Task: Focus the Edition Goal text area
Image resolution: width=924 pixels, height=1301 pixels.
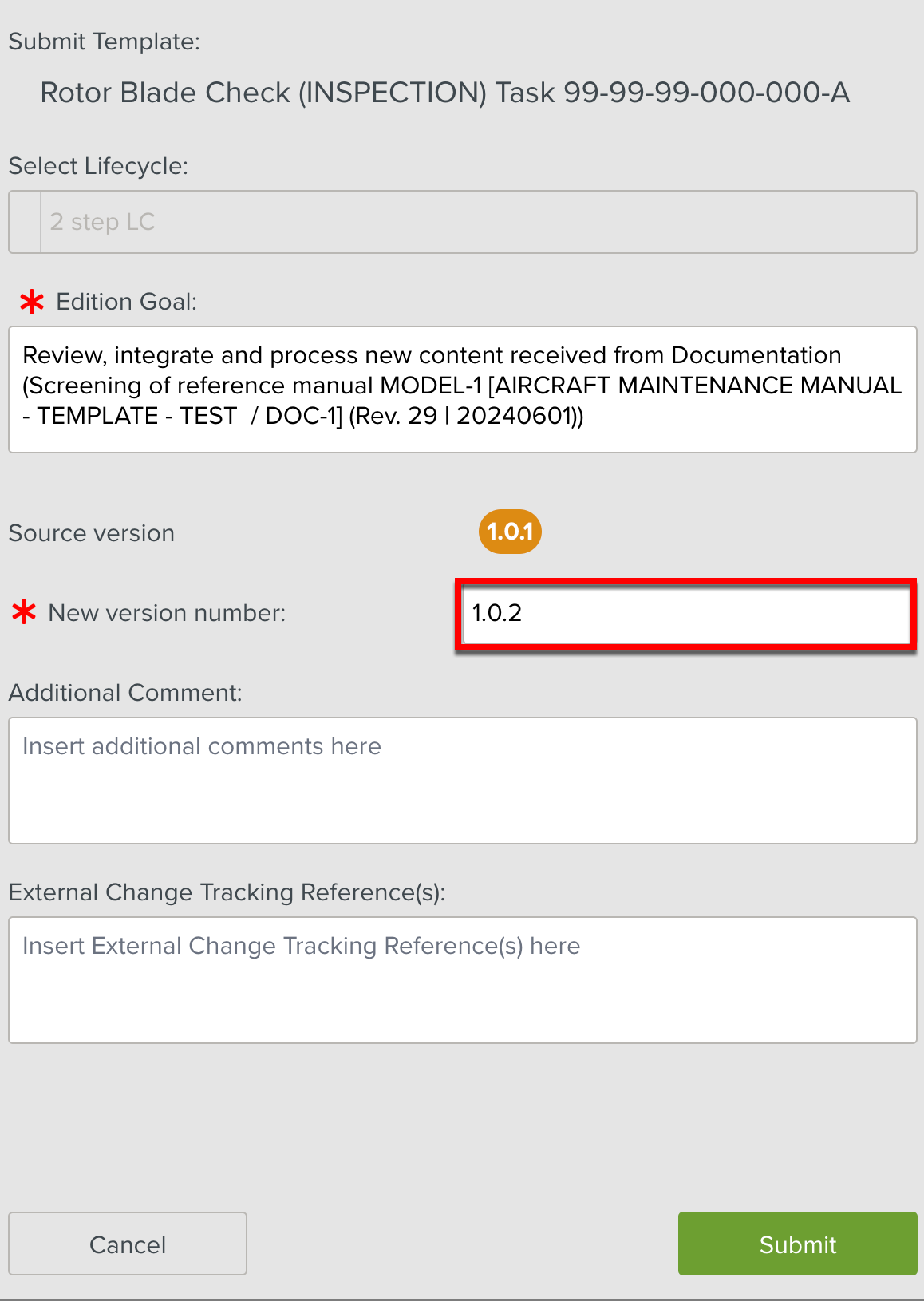Action: [462, 389]
